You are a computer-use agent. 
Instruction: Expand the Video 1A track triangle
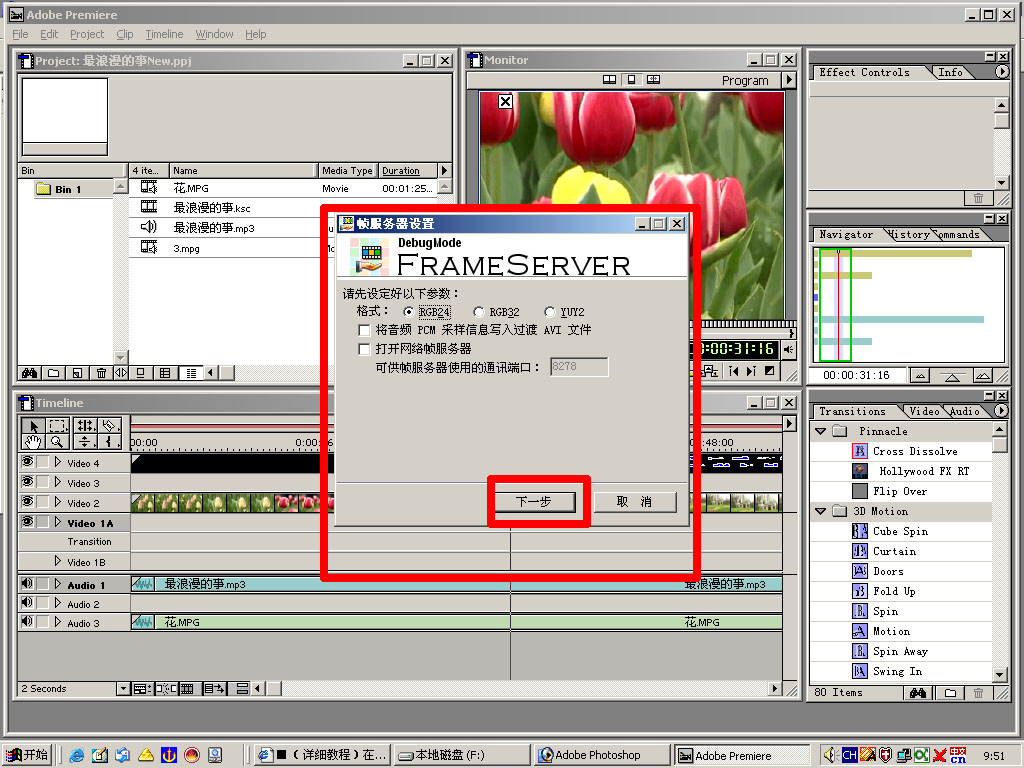pyautogui.click(x=58, y=522)
